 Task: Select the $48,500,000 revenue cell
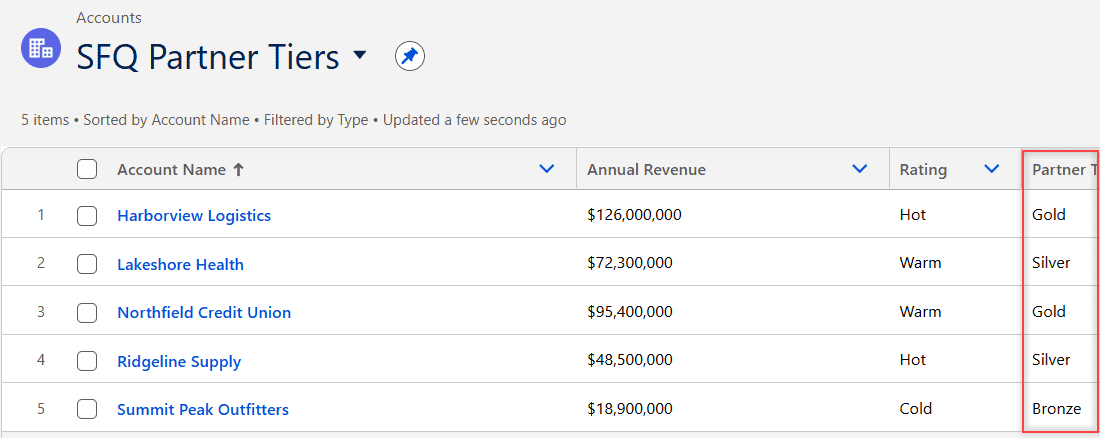[x=630, y=360]
